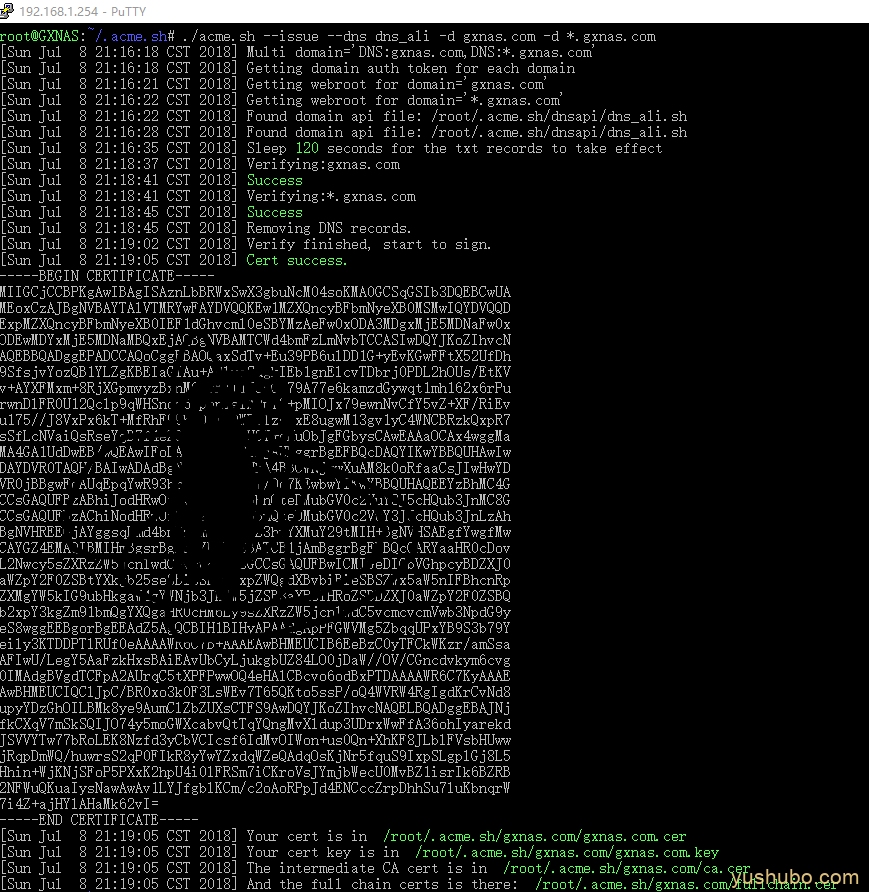Image resolution: width=869 pixels, height=892 pixels.
Task: Click the BEGIN CERTIFICATE header line
Action: (107, 276)
